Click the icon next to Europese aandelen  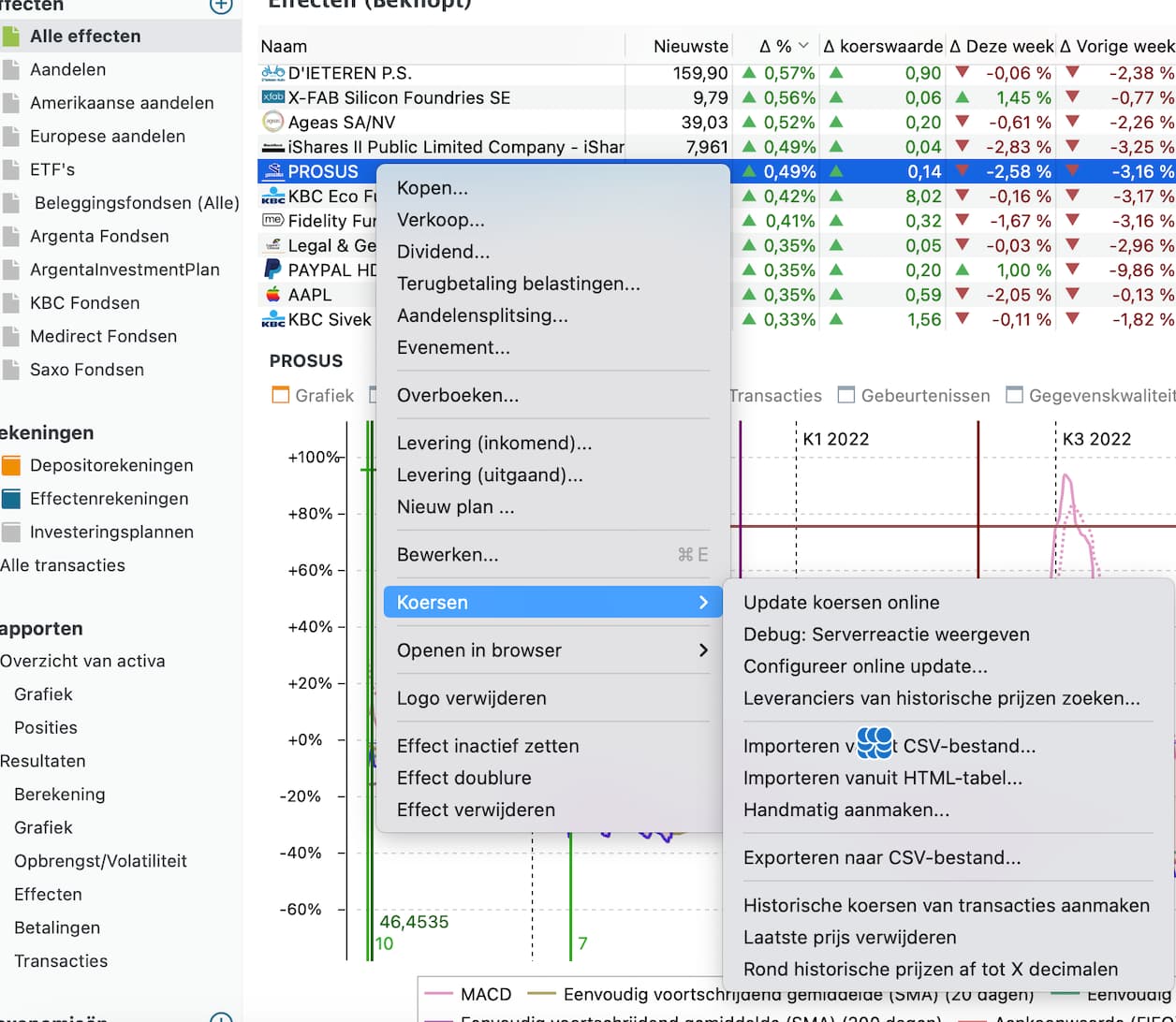tap(10, 137)
